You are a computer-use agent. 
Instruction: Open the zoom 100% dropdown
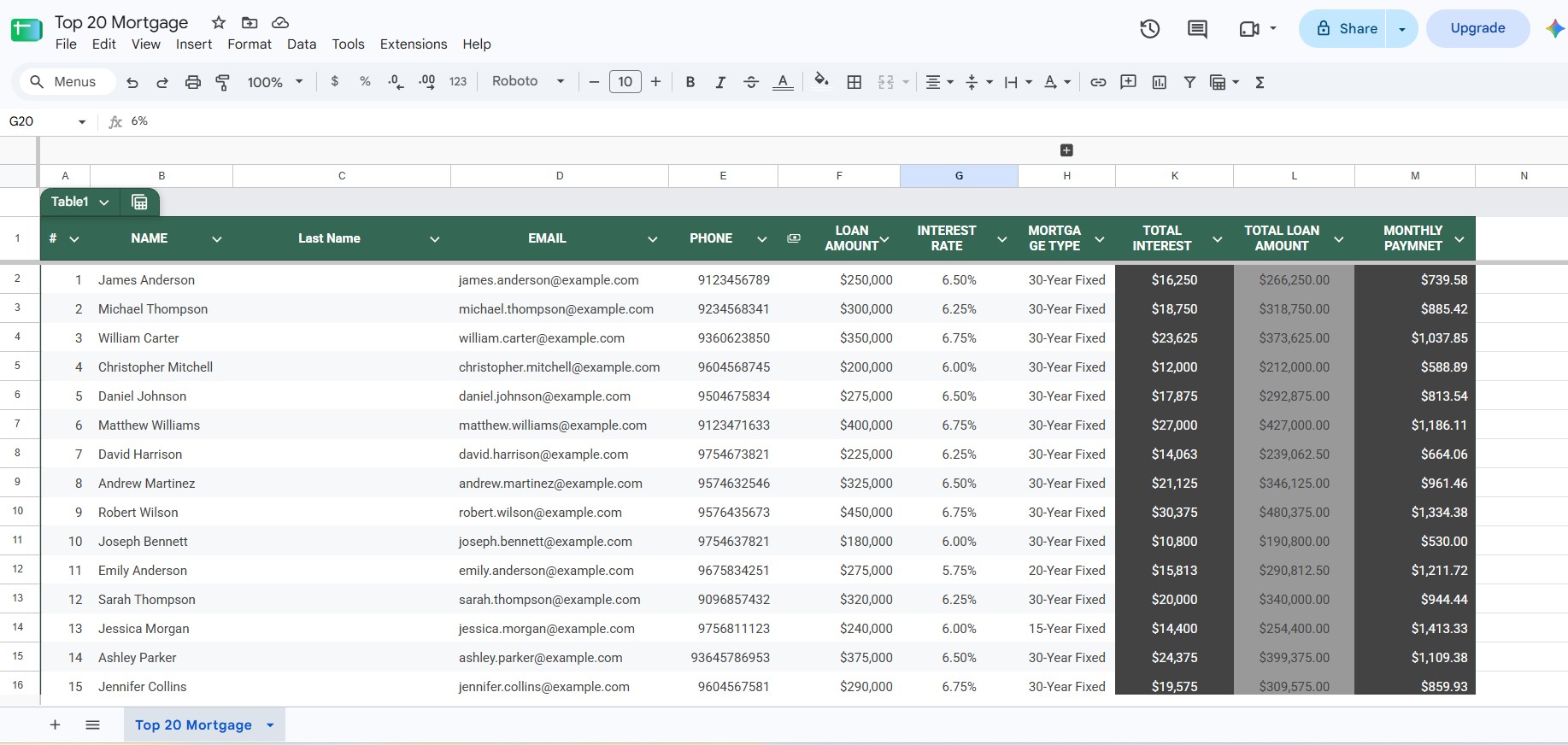tap(275, 82)
